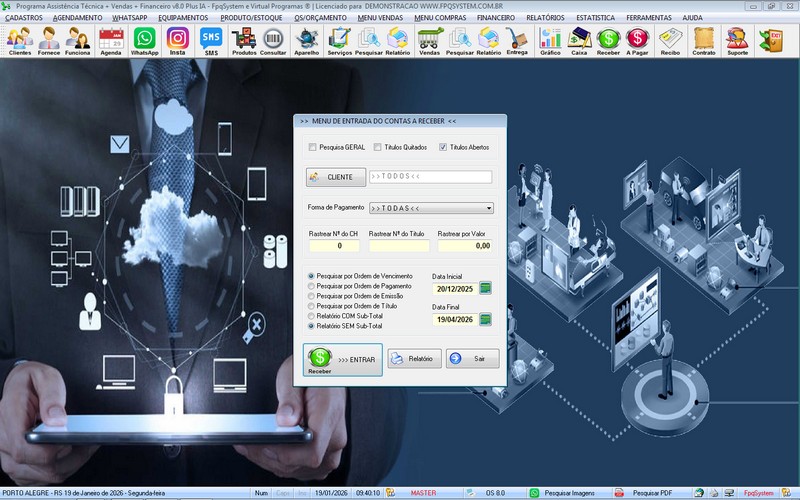Open the Serviços toolbar icon
Image resolution: width=800 pixels, height=500 pixels.
339,41
